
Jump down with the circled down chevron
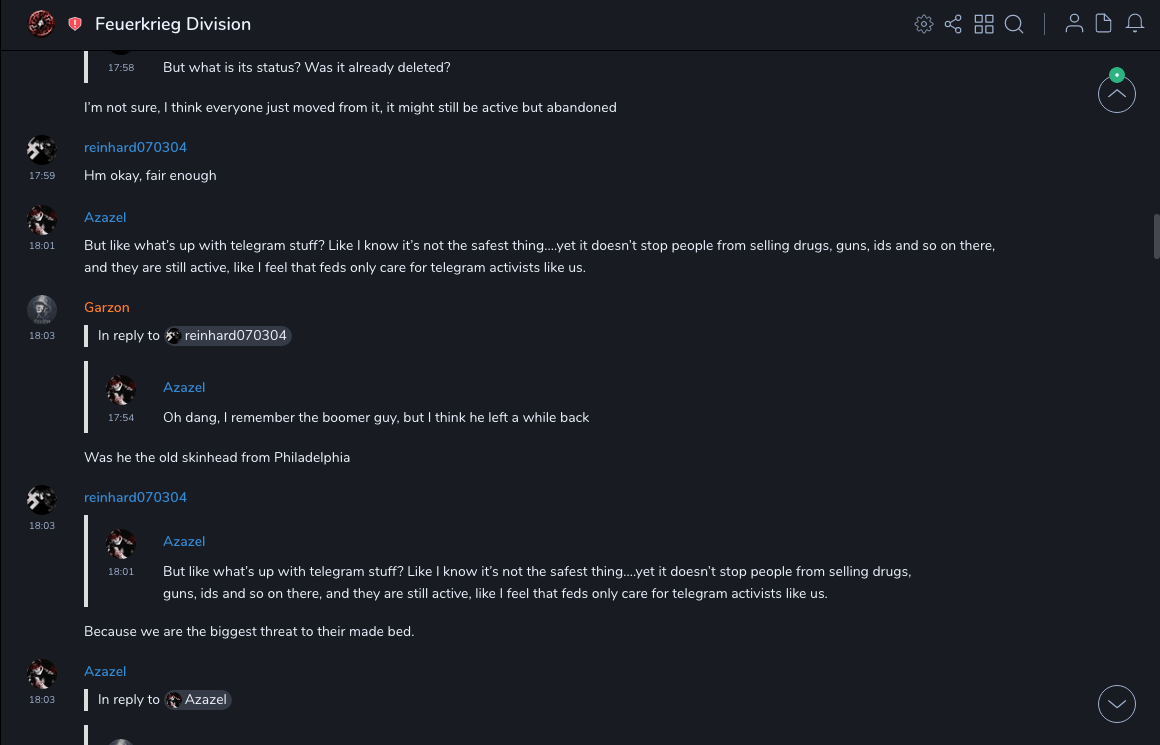(x=1117, y=704)
